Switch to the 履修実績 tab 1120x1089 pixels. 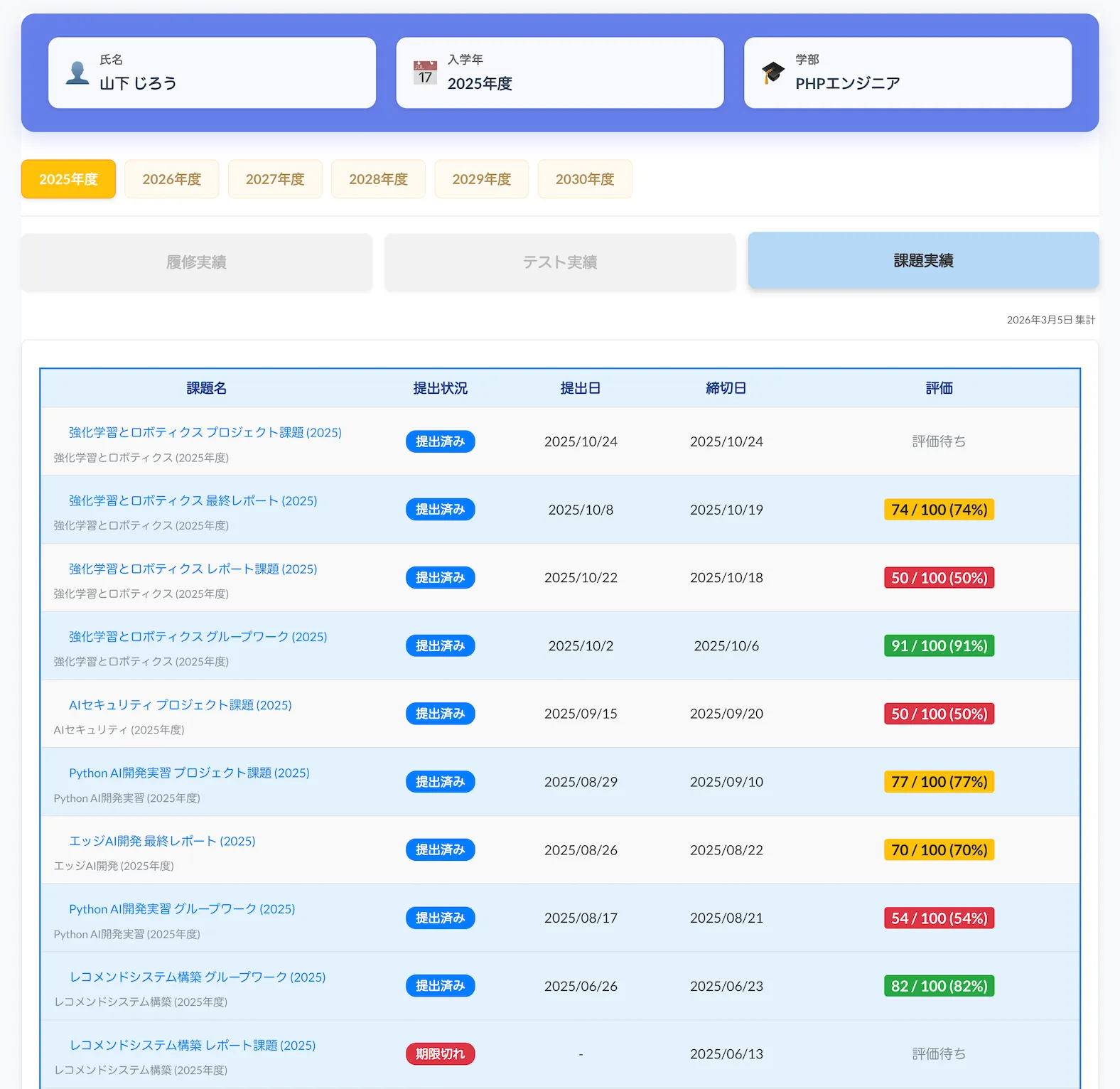196,262
